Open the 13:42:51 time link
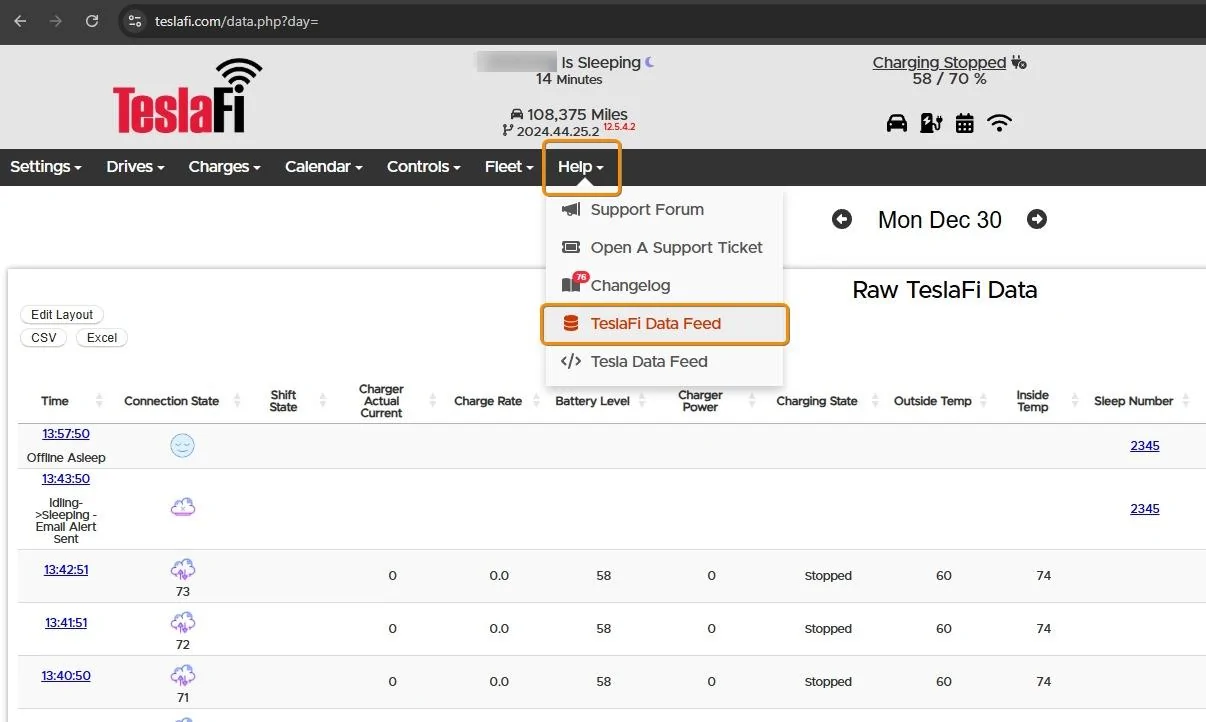Screen dimensions: 1206x722 pyautogui.click(x=66, y=570)
